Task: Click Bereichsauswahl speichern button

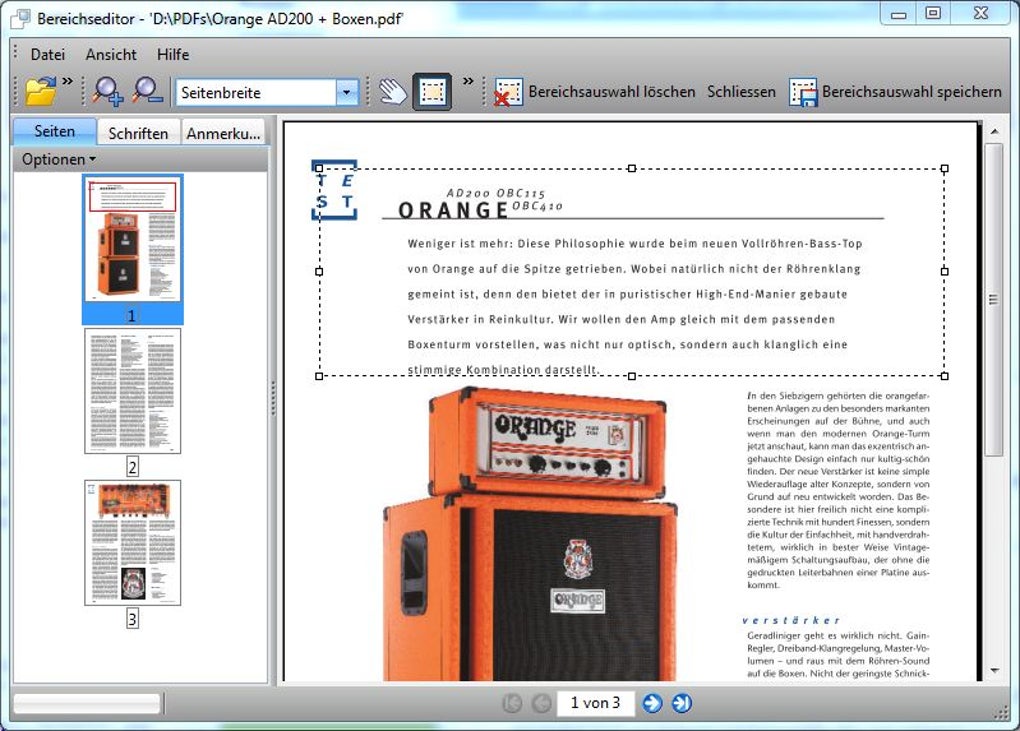Action: coord(911,92)
